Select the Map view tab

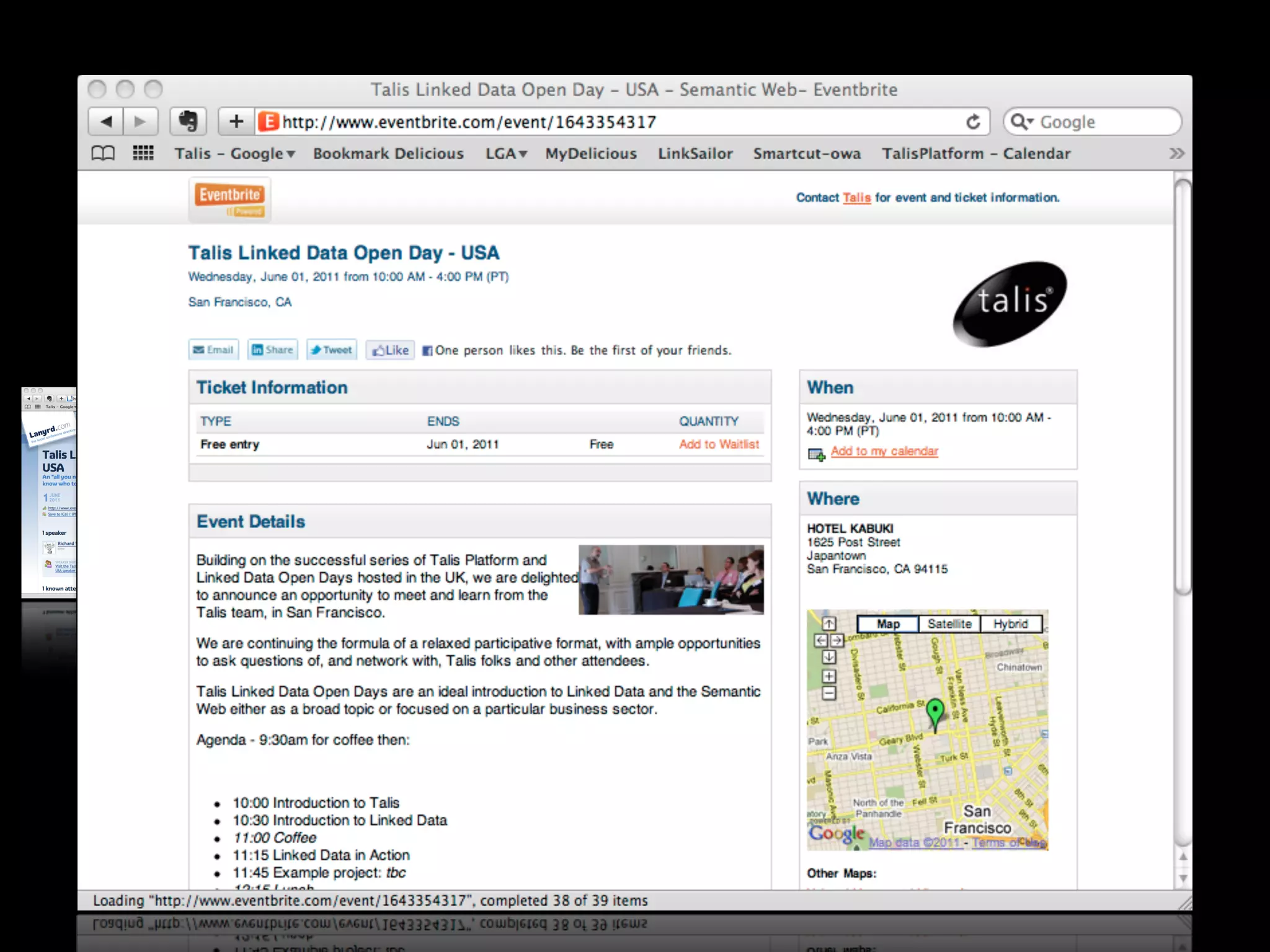tap(887, 624)
